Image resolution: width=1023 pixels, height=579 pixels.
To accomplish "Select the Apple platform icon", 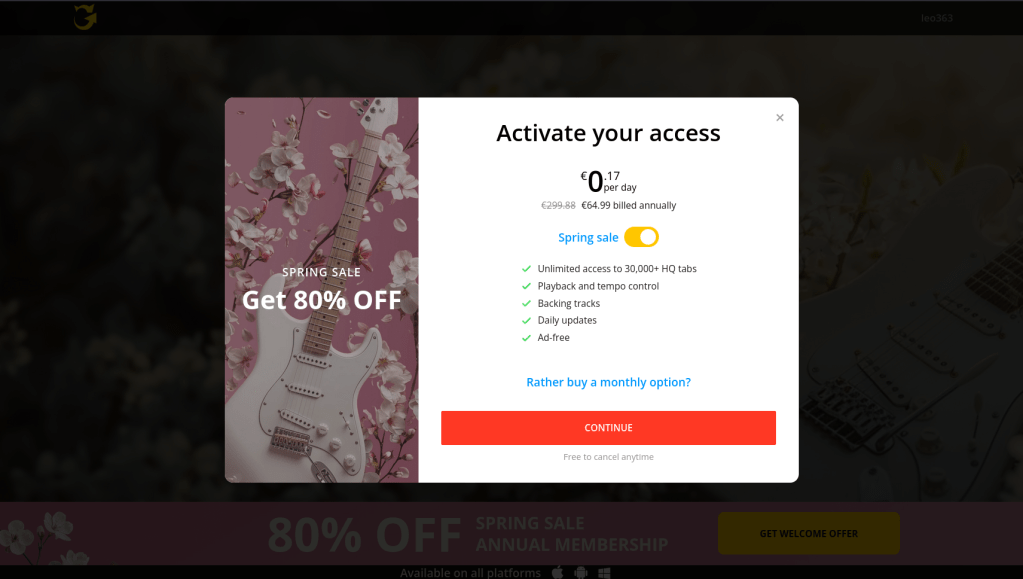I will (557, 572).
